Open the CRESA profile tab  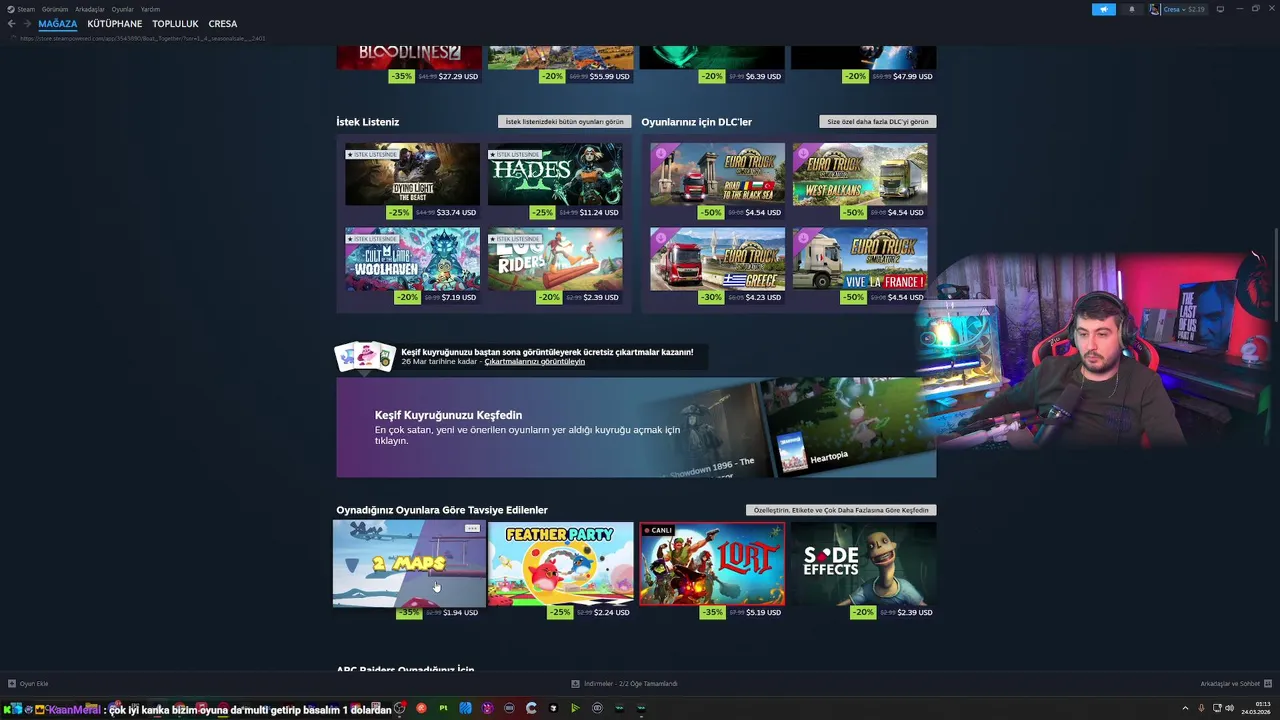[x=223, y=24]
